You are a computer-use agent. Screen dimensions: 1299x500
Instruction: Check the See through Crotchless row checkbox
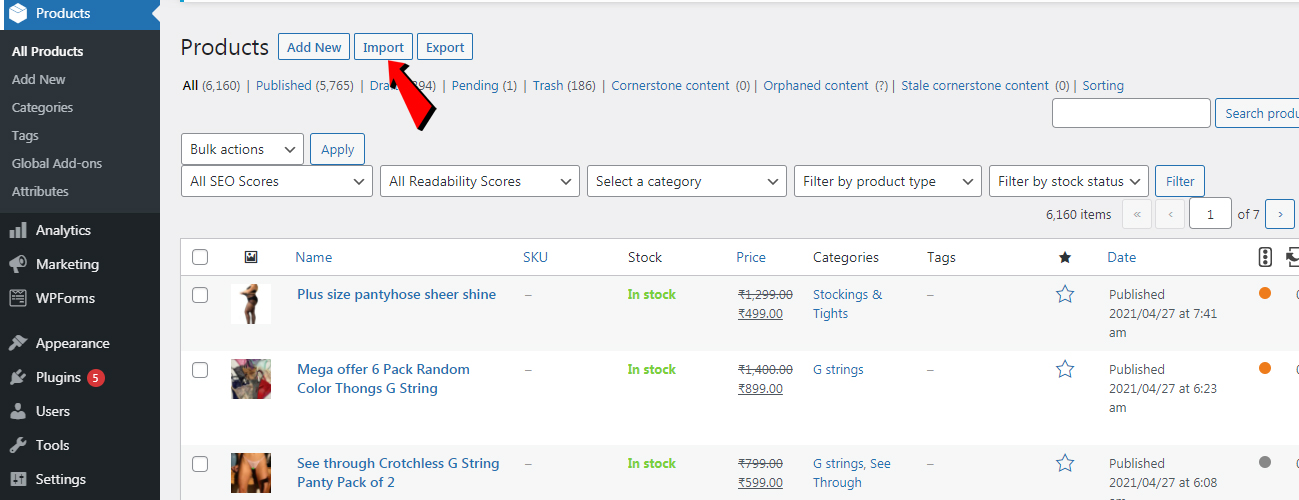[200, 464]
